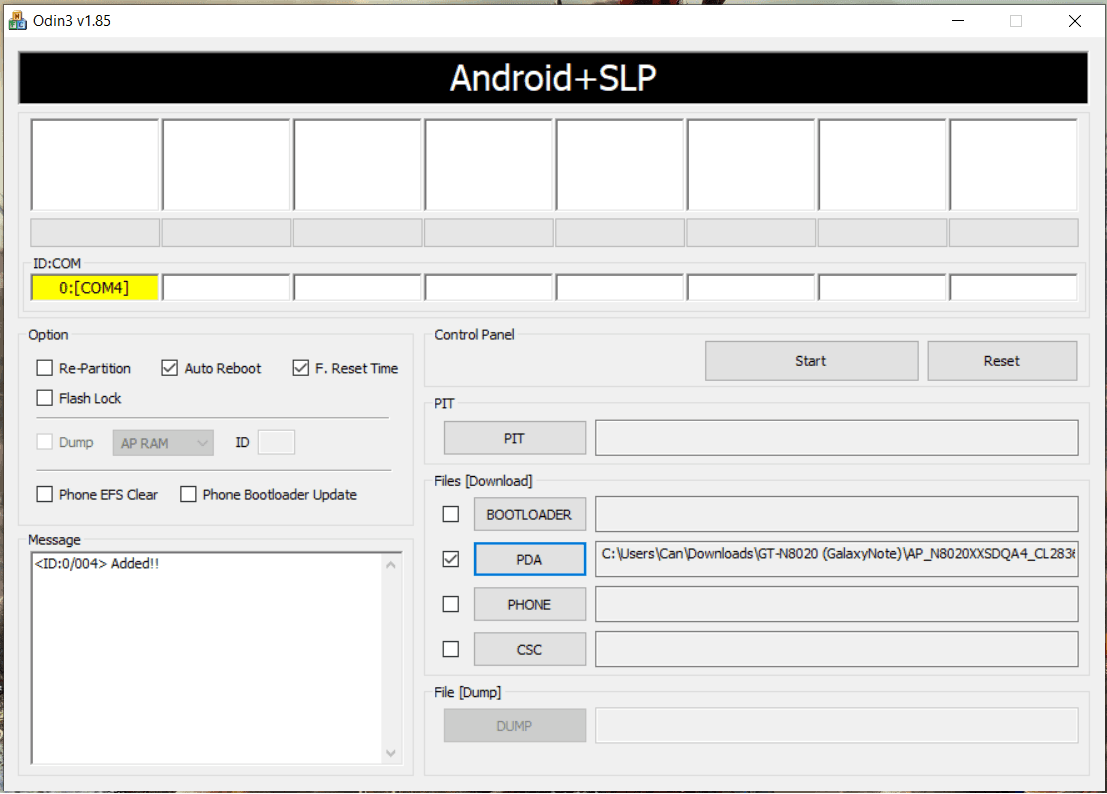Click the BOOTLOADER file path field
The image size is (1107, 794).
coord(837,515)
